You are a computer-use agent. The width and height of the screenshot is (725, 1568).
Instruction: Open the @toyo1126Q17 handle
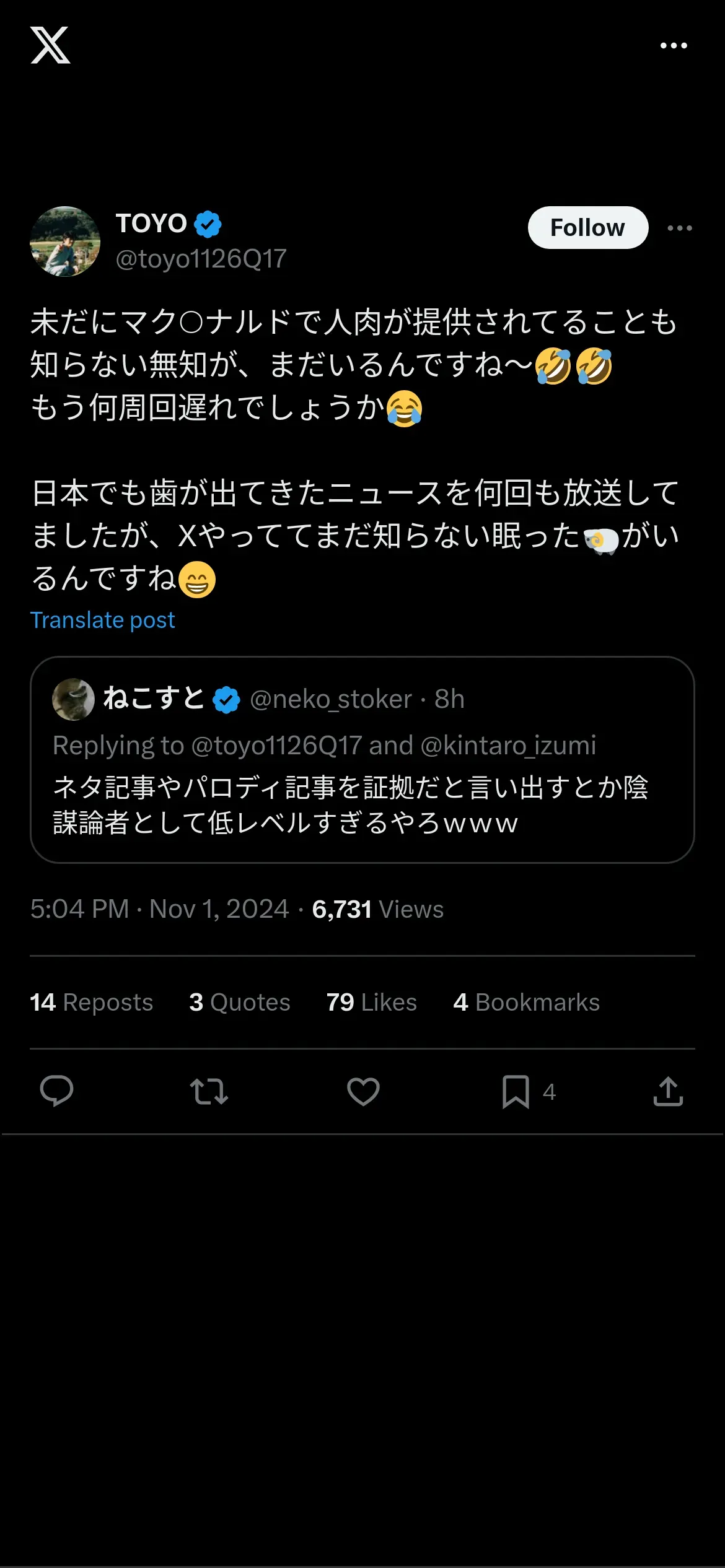(x=201, y=259)
